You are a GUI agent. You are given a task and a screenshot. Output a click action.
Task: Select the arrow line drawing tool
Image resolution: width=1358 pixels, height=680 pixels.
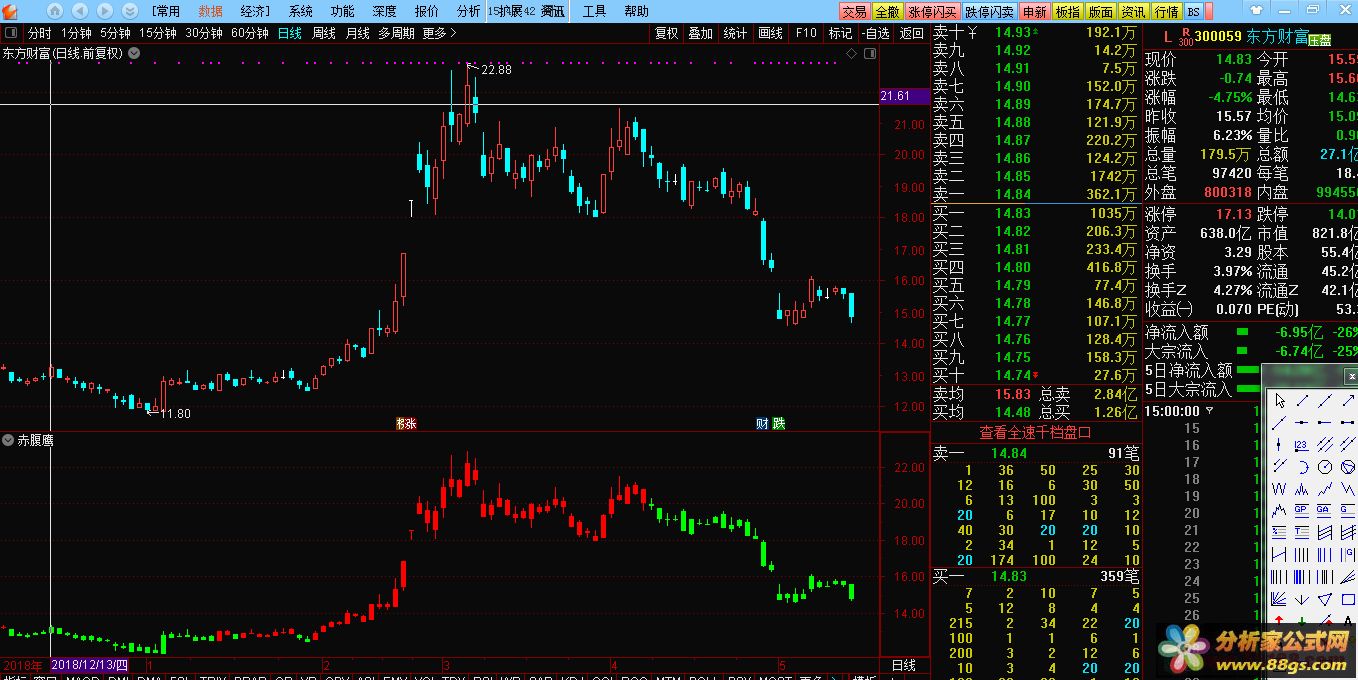(x=1348, y=400)
